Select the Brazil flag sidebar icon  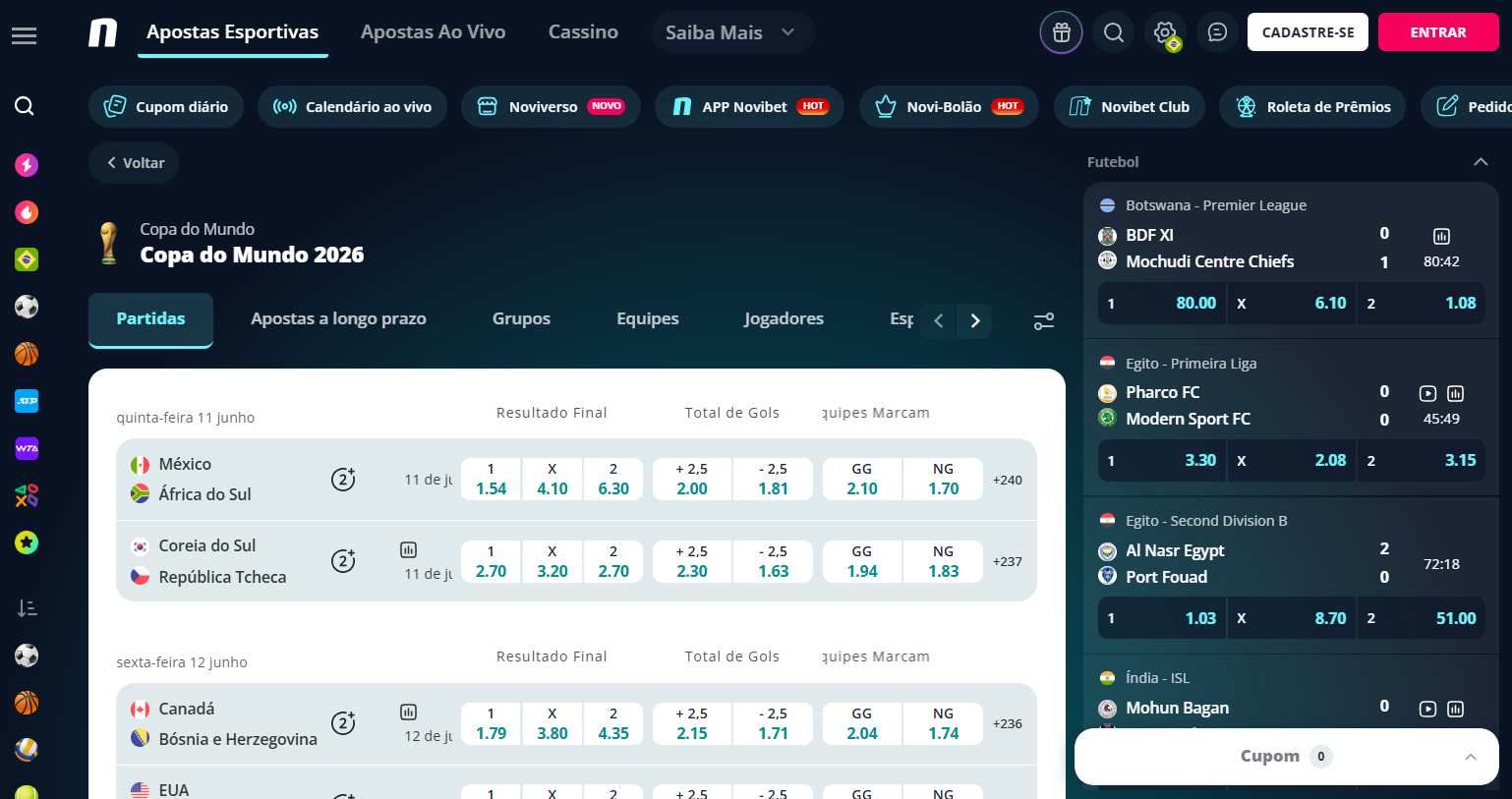coord(27,258)
